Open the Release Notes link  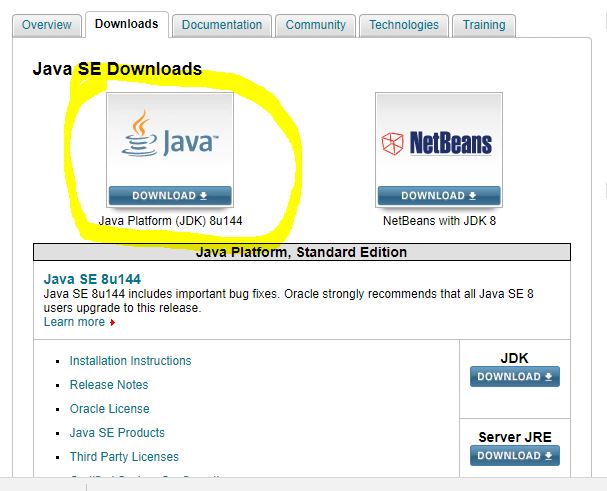coord(109,385)
